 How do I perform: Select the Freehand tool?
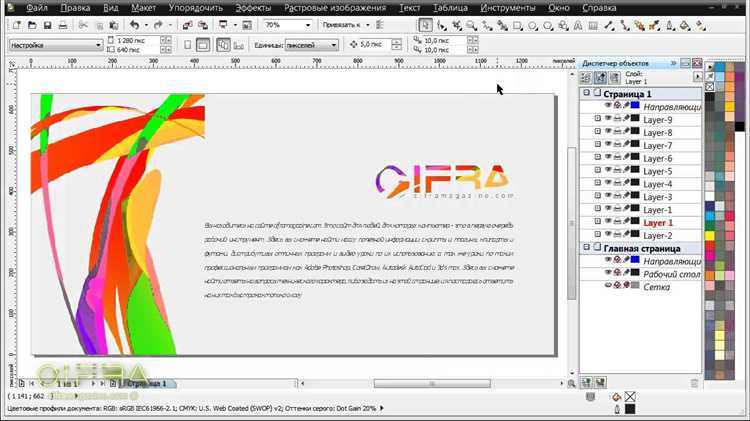click(x=487, y=25)
